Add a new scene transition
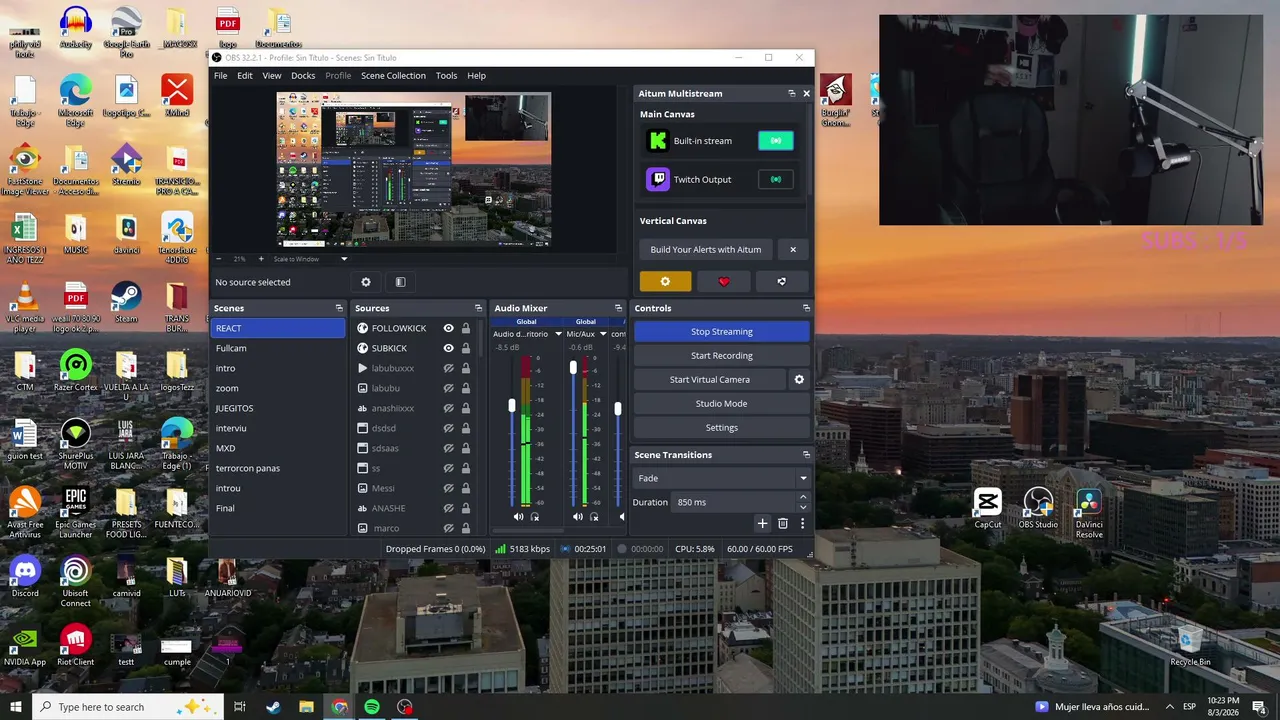Screen dimensions: 1280x720 [x=762, y=523]
